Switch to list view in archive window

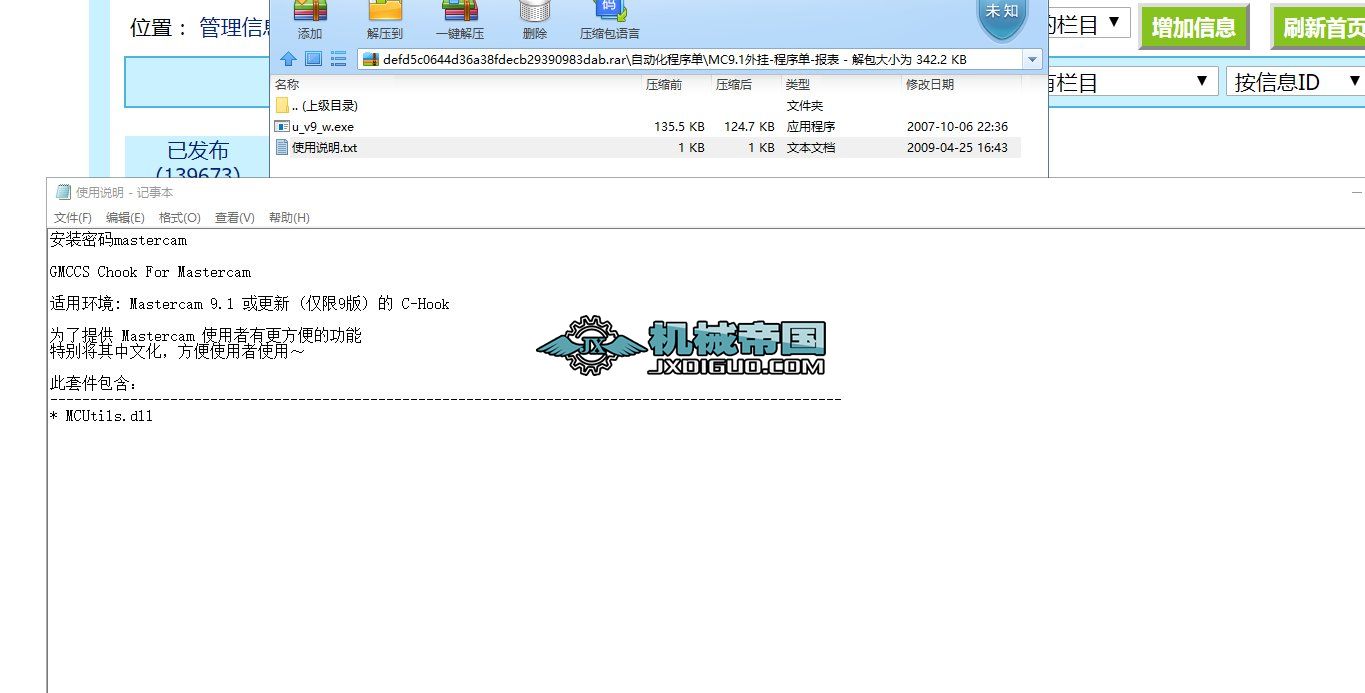[338, 59]
